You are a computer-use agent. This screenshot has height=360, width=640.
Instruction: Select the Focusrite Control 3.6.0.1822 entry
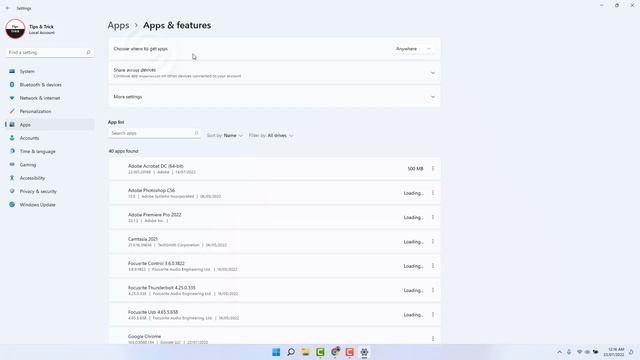tap(274, 266)
